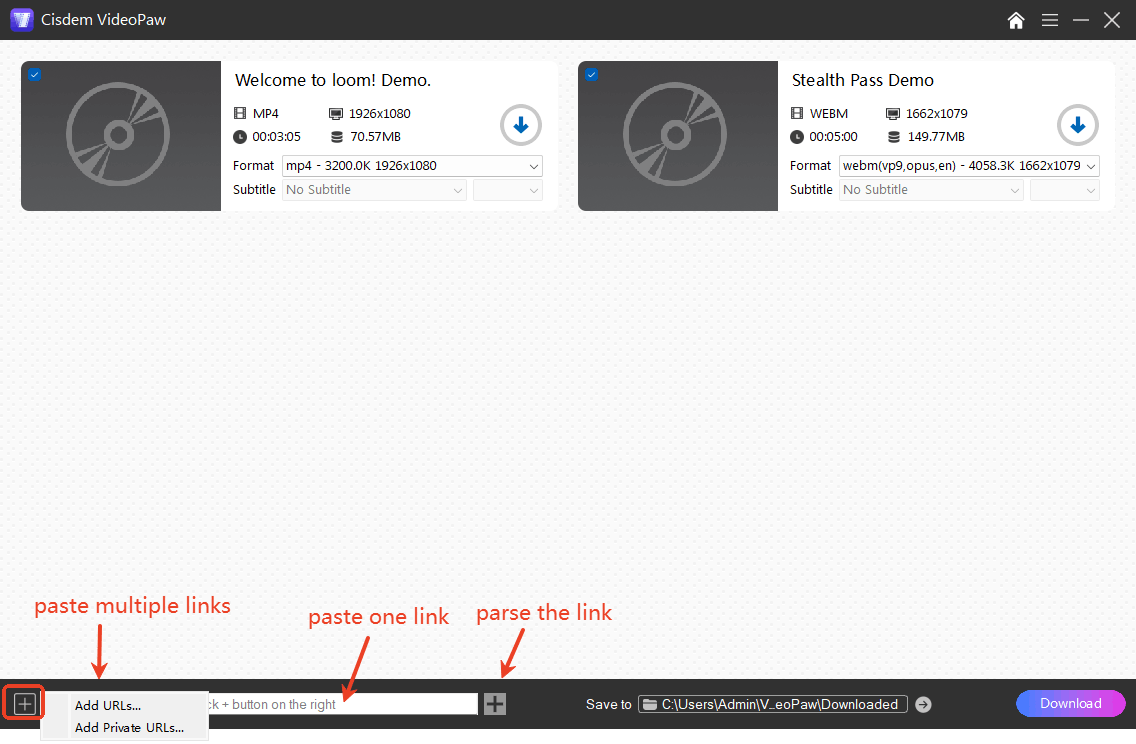This screenshot has width=1136, height=744.
Task: Click the WEBM format label
Action: pyautogui.click(x=829, y=114)
